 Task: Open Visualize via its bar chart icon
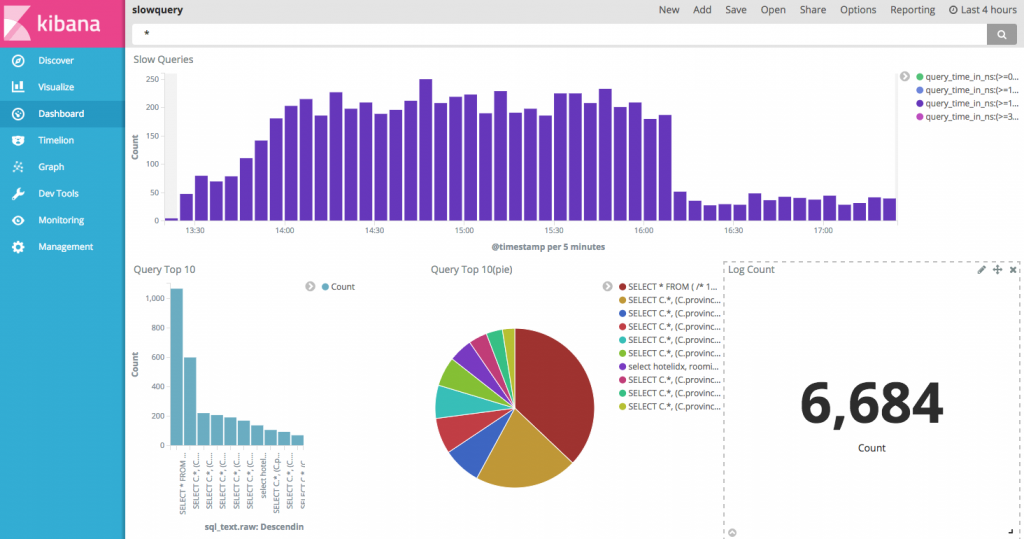coord(17,87)
